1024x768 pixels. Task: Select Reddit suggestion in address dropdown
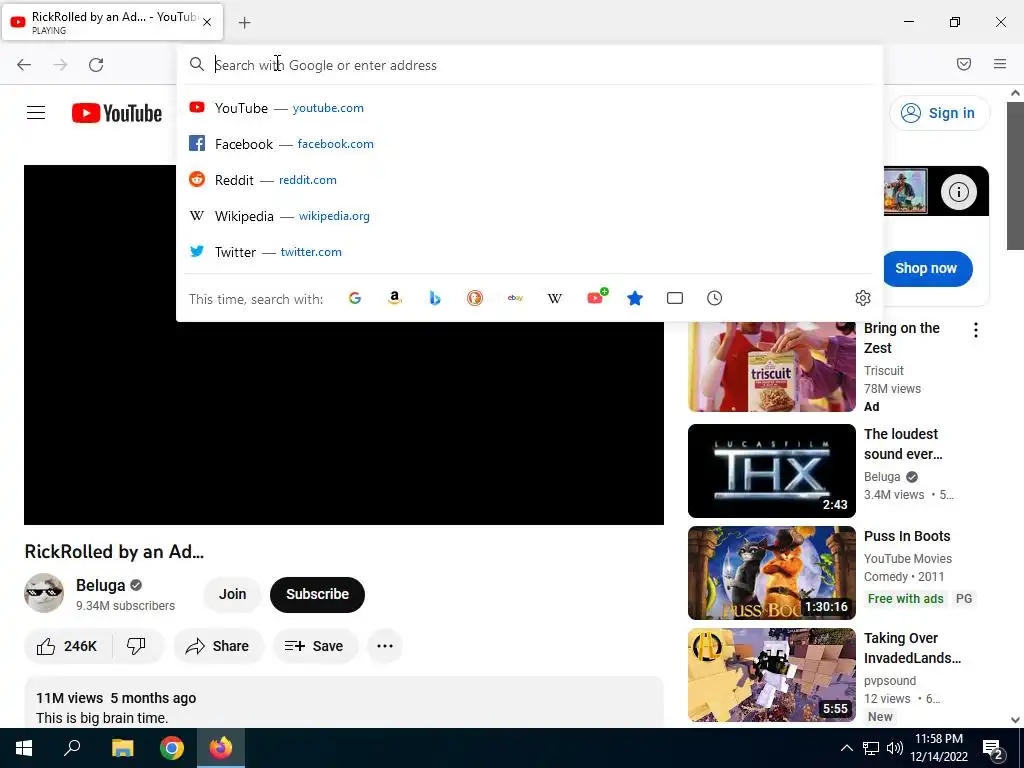point(529,180)
